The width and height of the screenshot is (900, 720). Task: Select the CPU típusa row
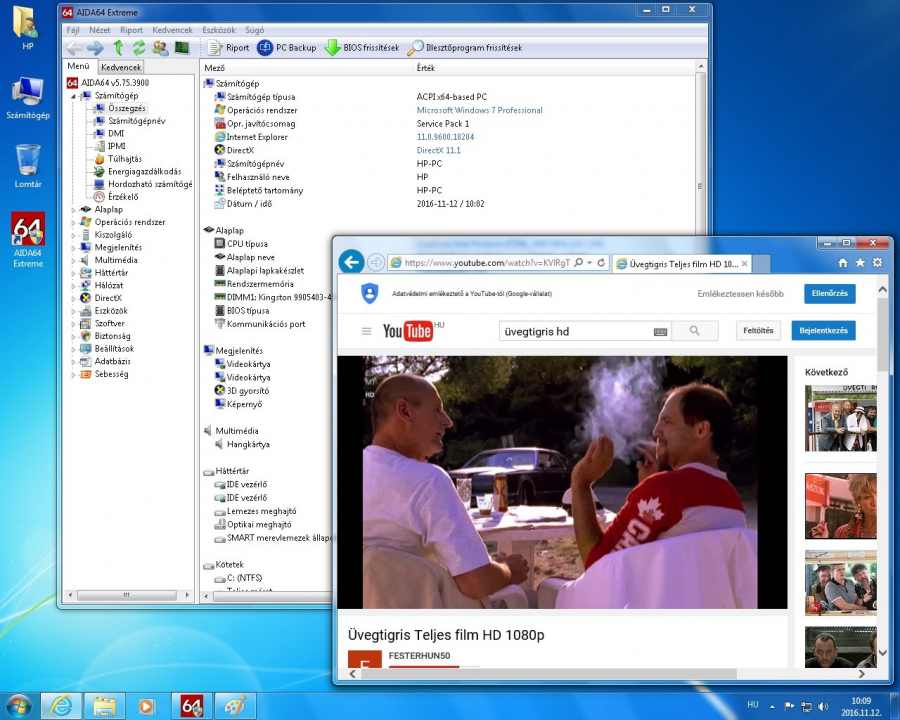tap(247, 243)
